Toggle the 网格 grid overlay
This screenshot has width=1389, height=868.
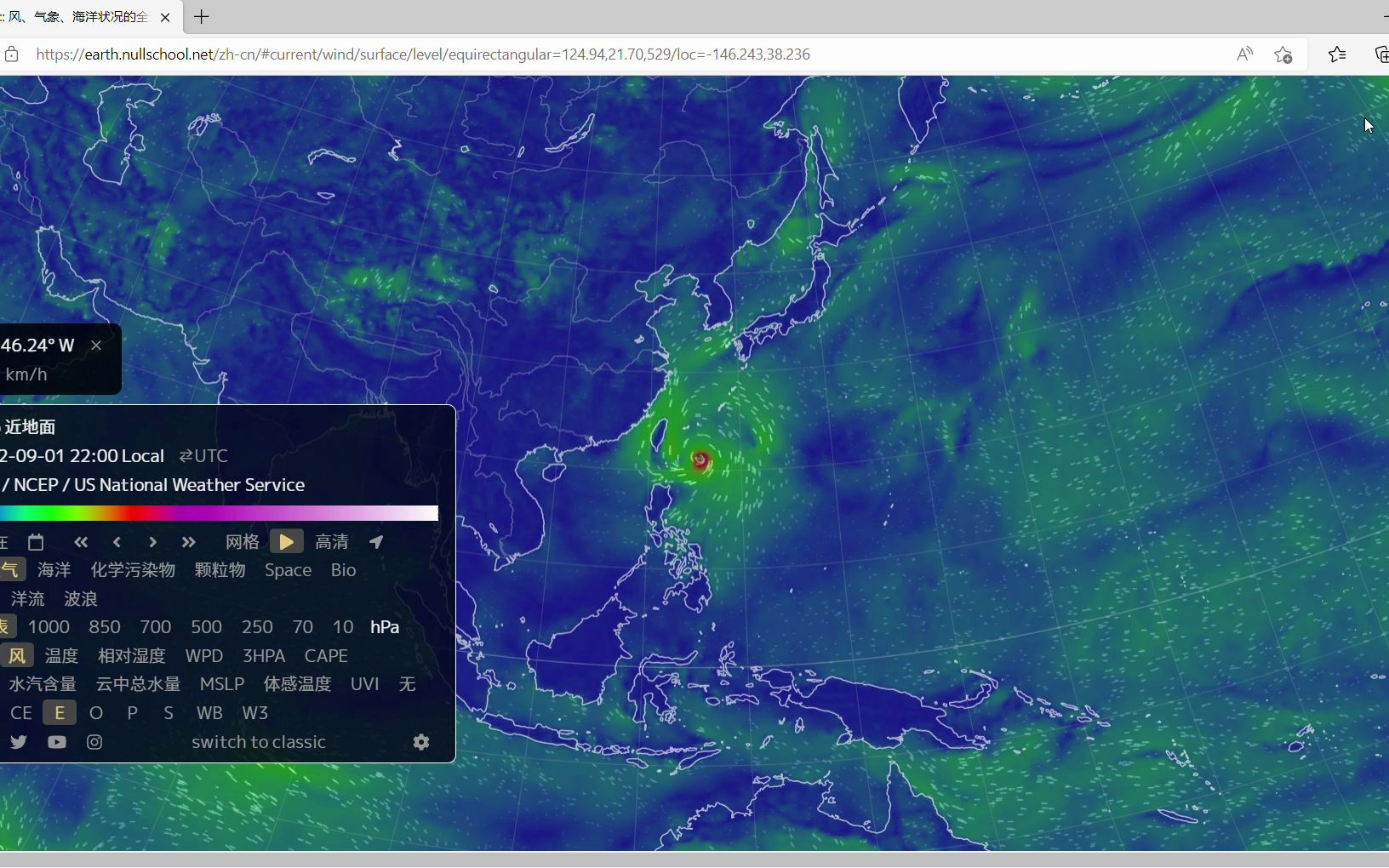[x=242, y=542]
